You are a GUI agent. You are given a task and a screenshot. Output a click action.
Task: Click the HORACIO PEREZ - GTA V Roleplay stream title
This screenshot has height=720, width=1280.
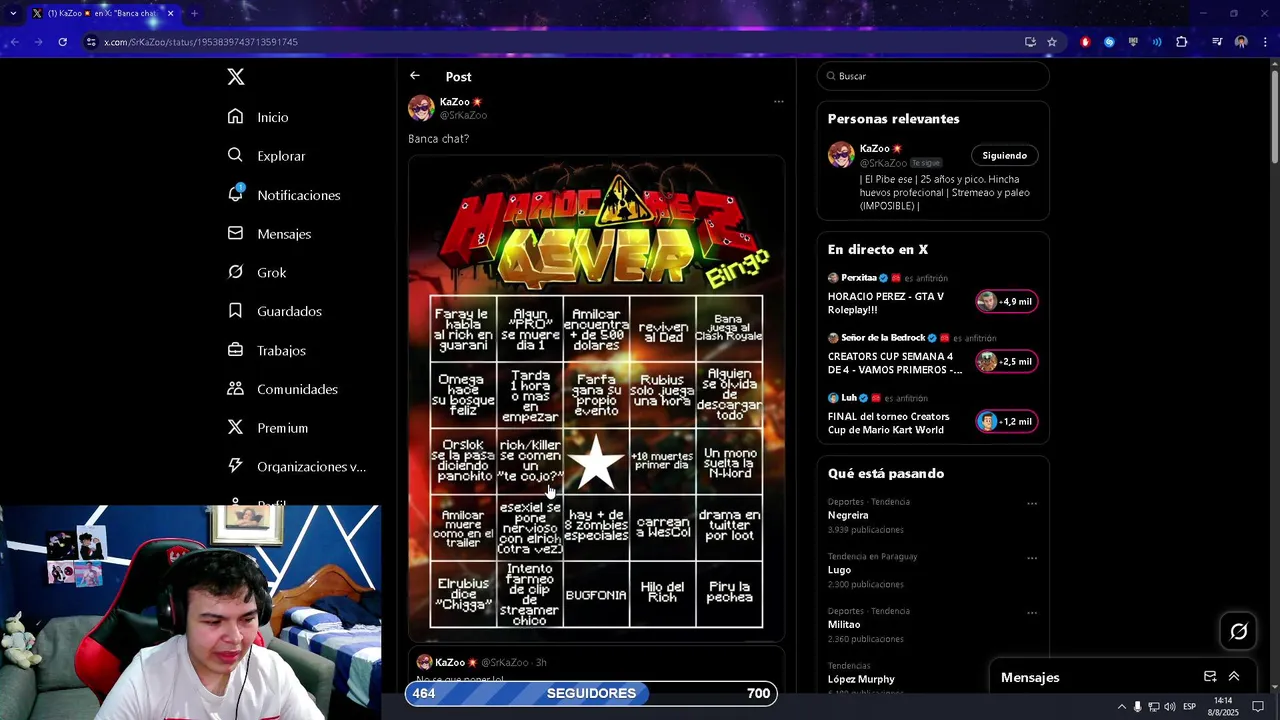tap(885, 303)
